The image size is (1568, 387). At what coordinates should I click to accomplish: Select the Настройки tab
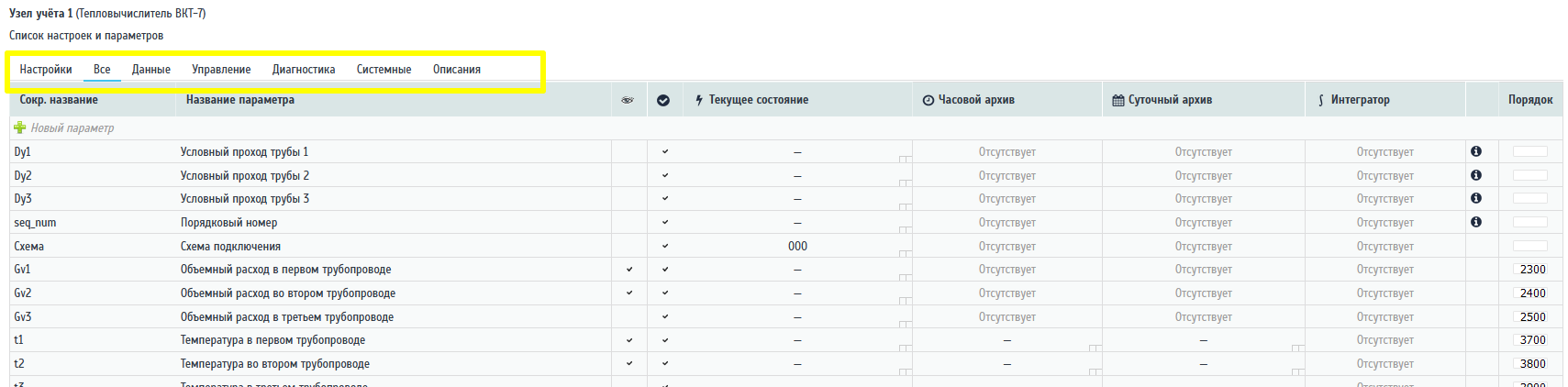46,70
